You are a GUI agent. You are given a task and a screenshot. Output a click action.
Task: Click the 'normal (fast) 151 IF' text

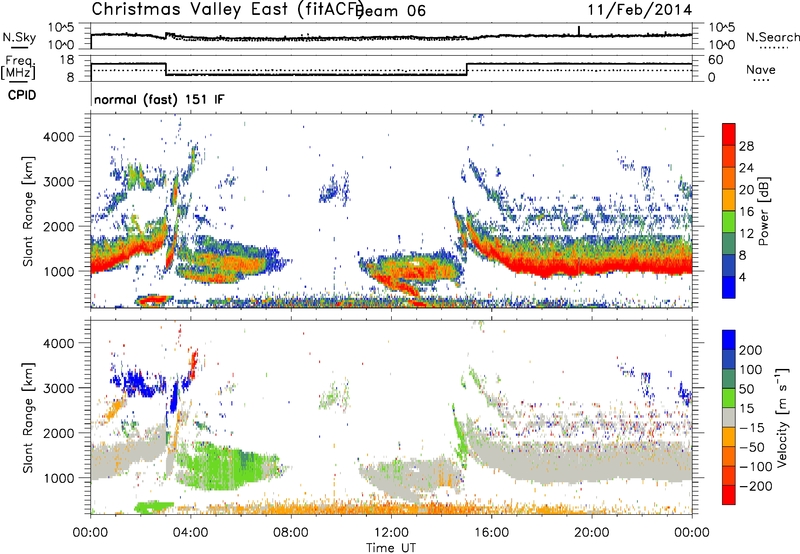tap(159, 99)
